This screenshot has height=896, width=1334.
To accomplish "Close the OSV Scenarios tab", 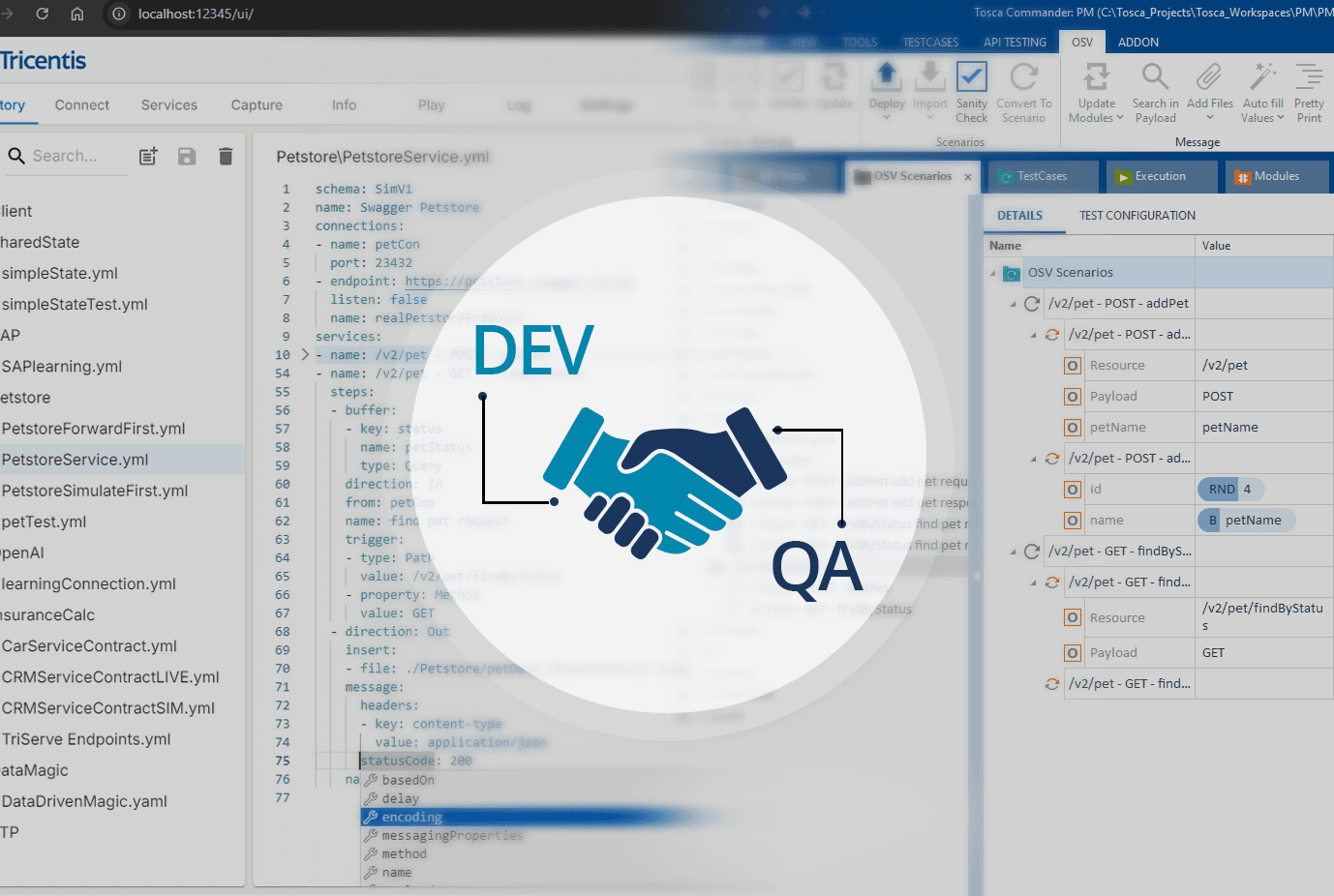I will coord(968,177).
